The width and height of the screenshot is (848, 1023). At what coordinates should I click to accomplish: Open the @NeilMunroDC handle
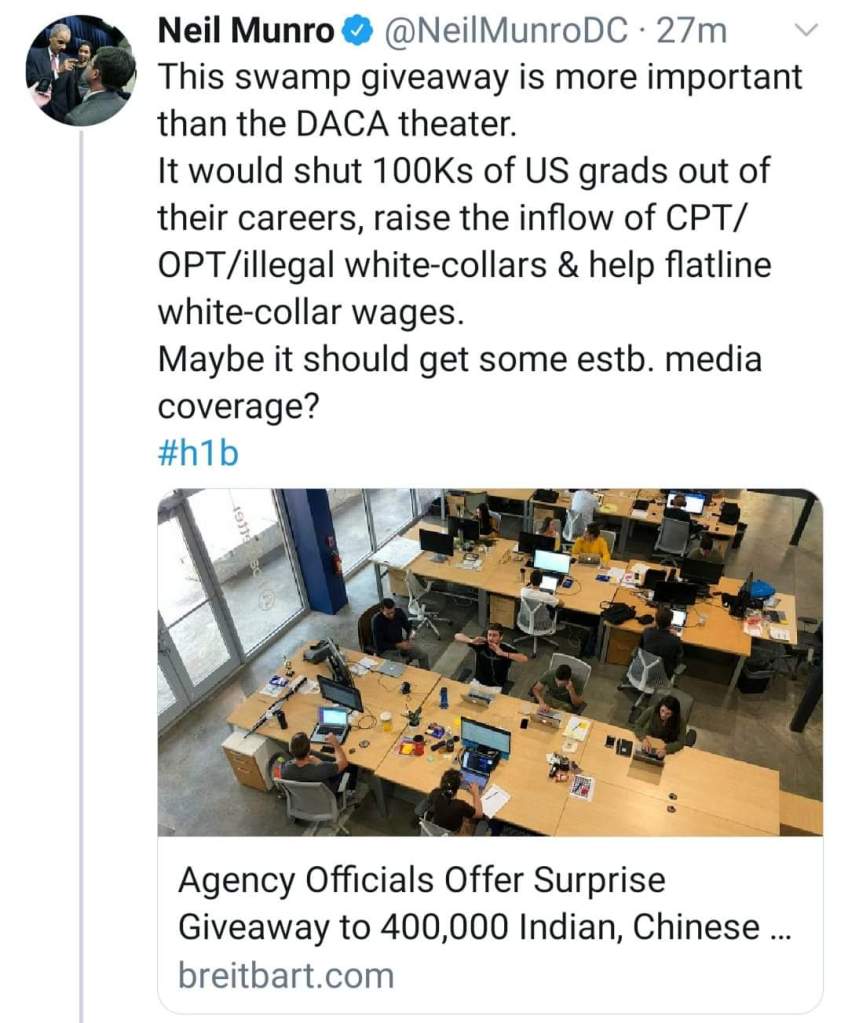click(509, 31)
